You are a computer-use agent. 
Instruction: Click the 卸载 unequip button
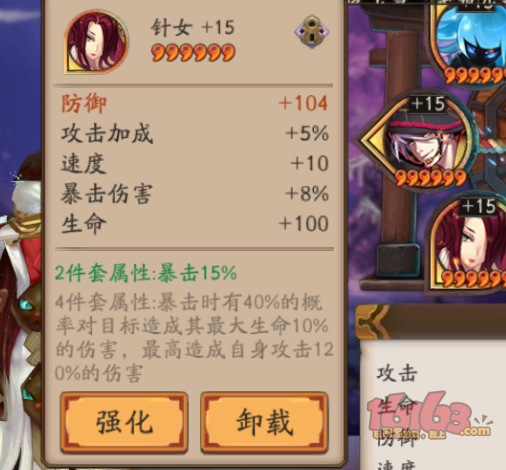coord(264,422)
